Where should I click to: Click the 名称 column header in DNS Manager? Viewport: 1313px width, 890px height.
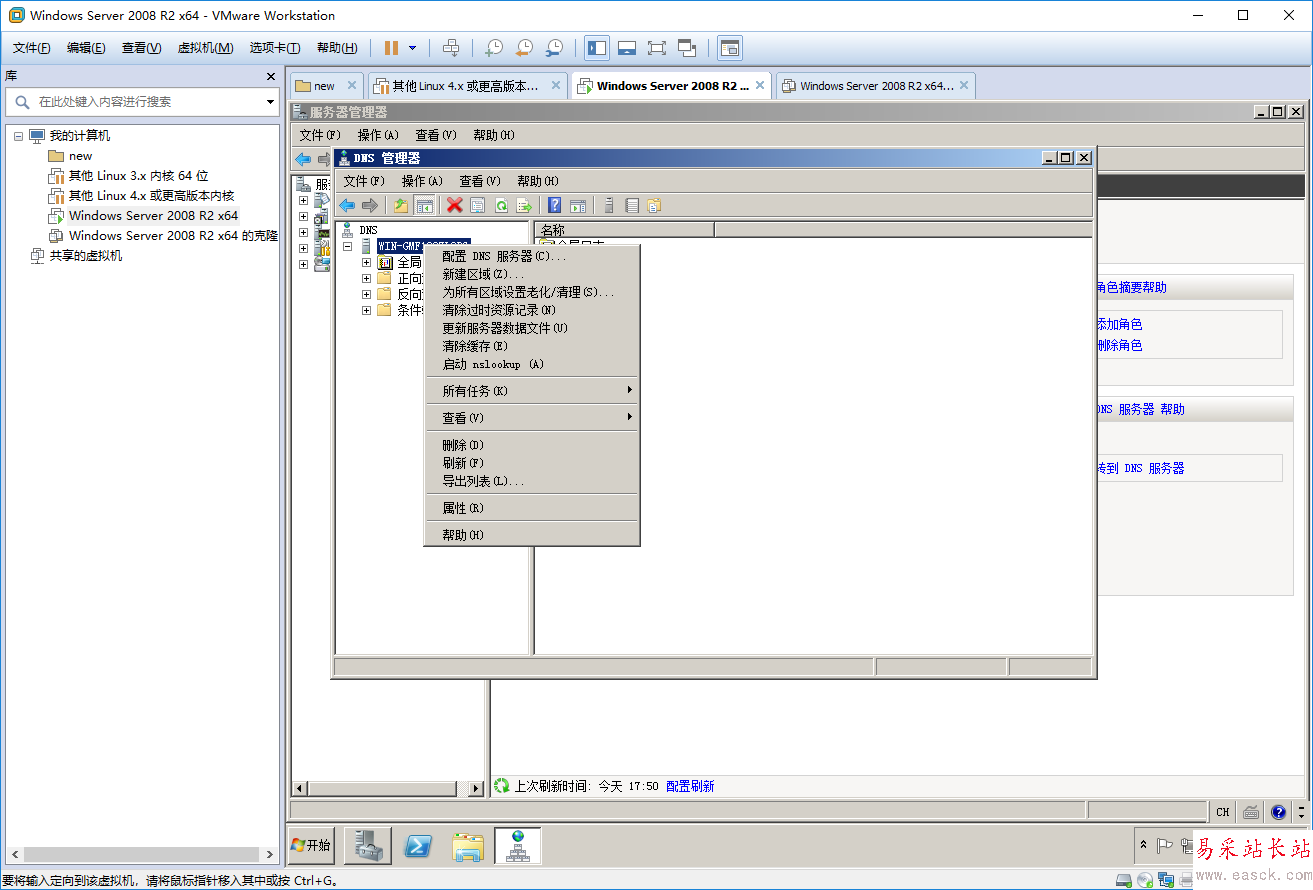click(x=625, y=230)
